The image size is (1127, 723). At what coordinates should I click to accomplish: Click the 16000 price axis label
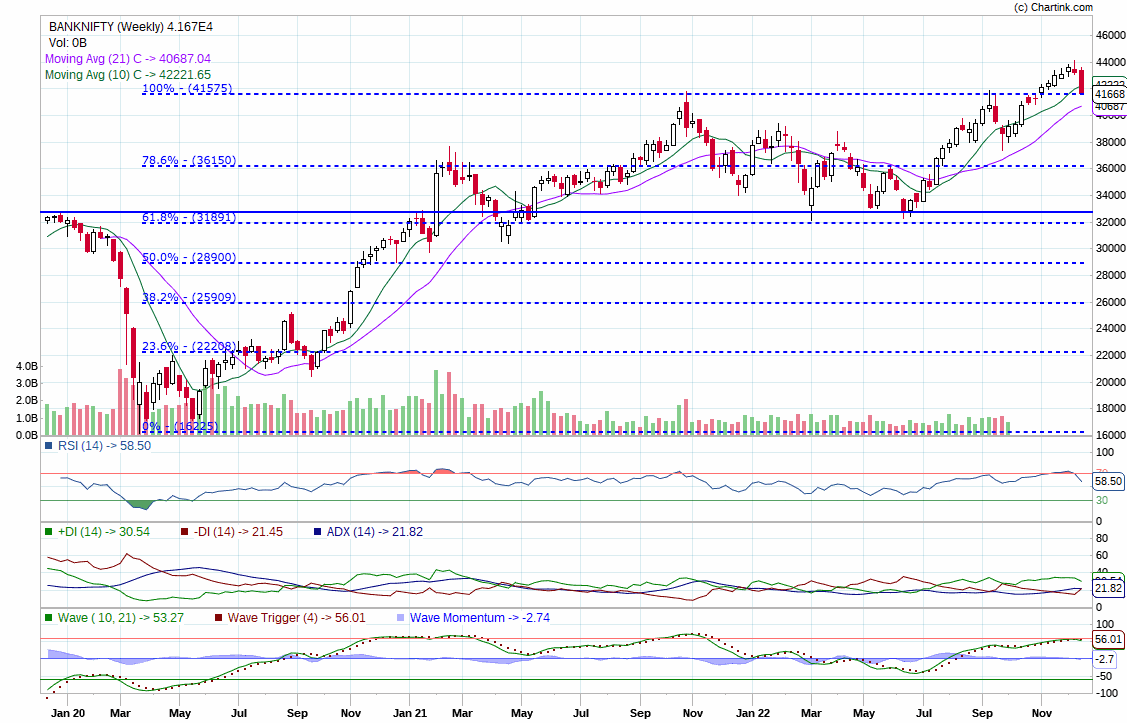coord(1110,436)
